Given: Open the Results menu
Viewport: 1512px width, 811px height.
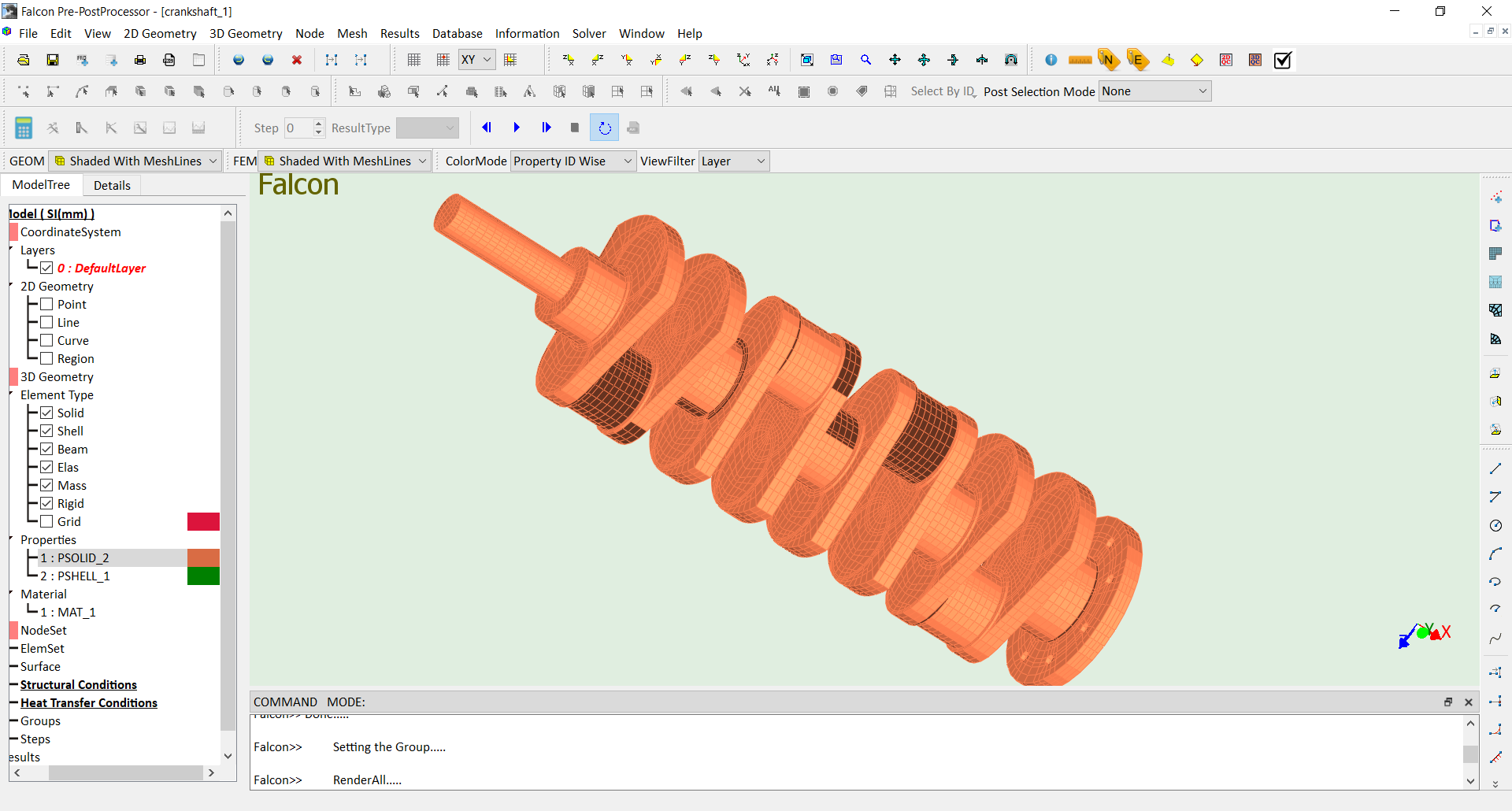Looking at the screenshot, I should click(x=400, y=33).
